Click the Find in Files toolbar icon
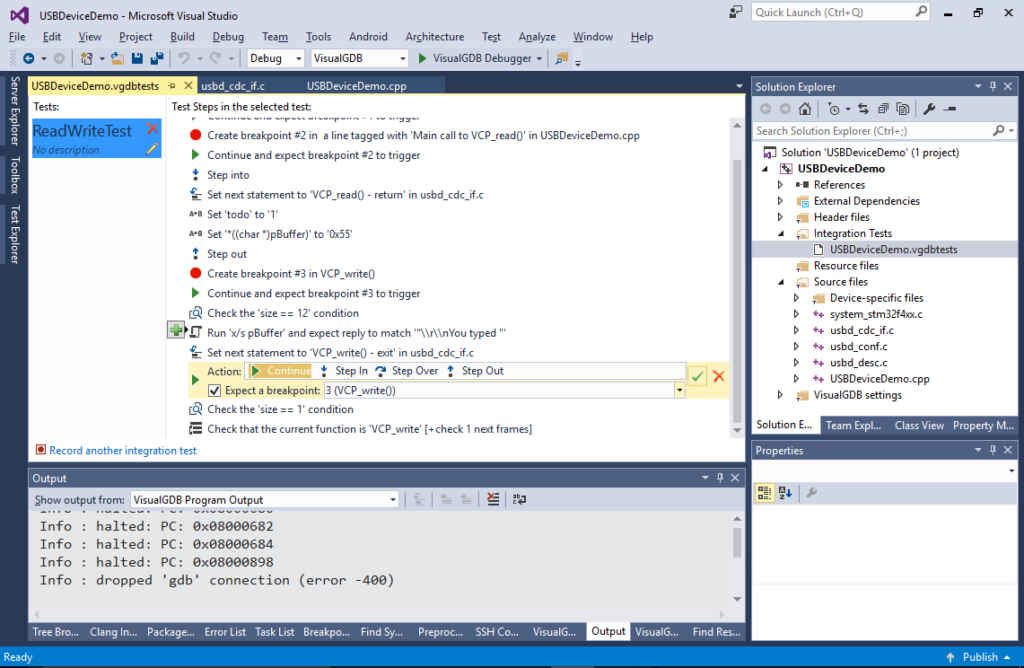The height and width of the screenshot is (668, 1024). click(x=562, y=58)
